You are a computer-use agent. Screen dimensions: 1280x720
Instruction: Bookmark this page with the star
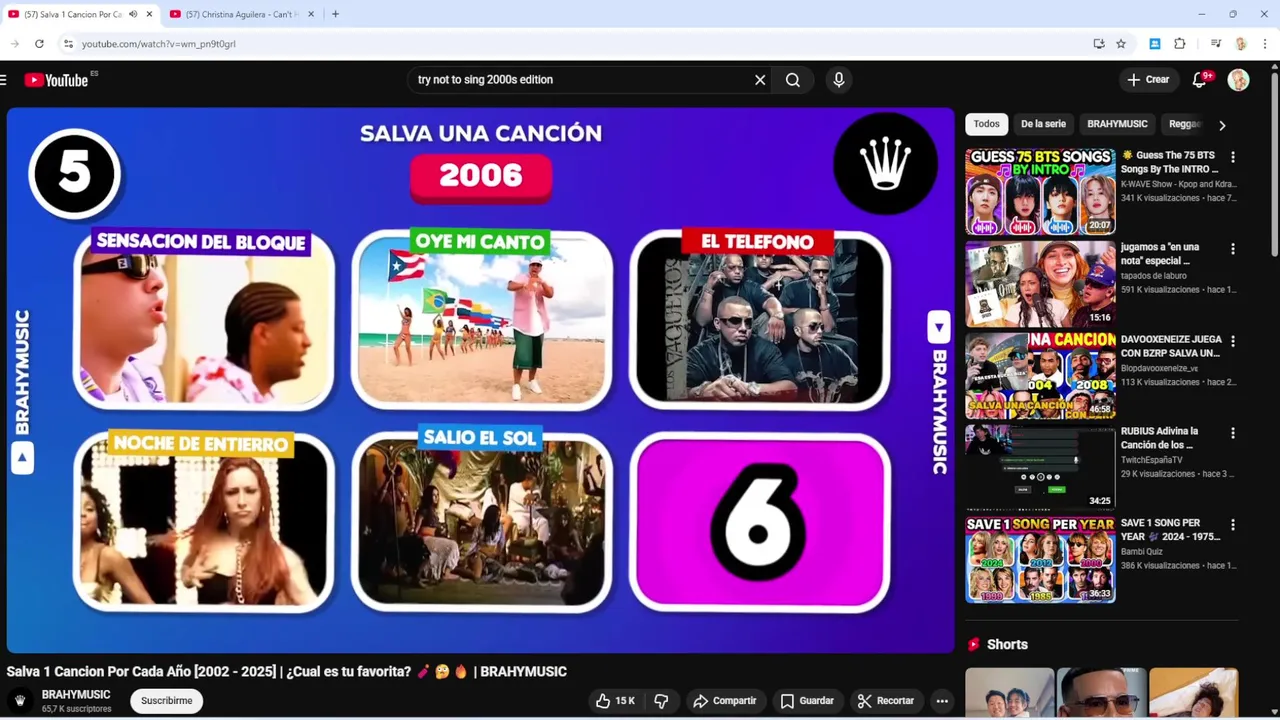tap(1121, 44)
